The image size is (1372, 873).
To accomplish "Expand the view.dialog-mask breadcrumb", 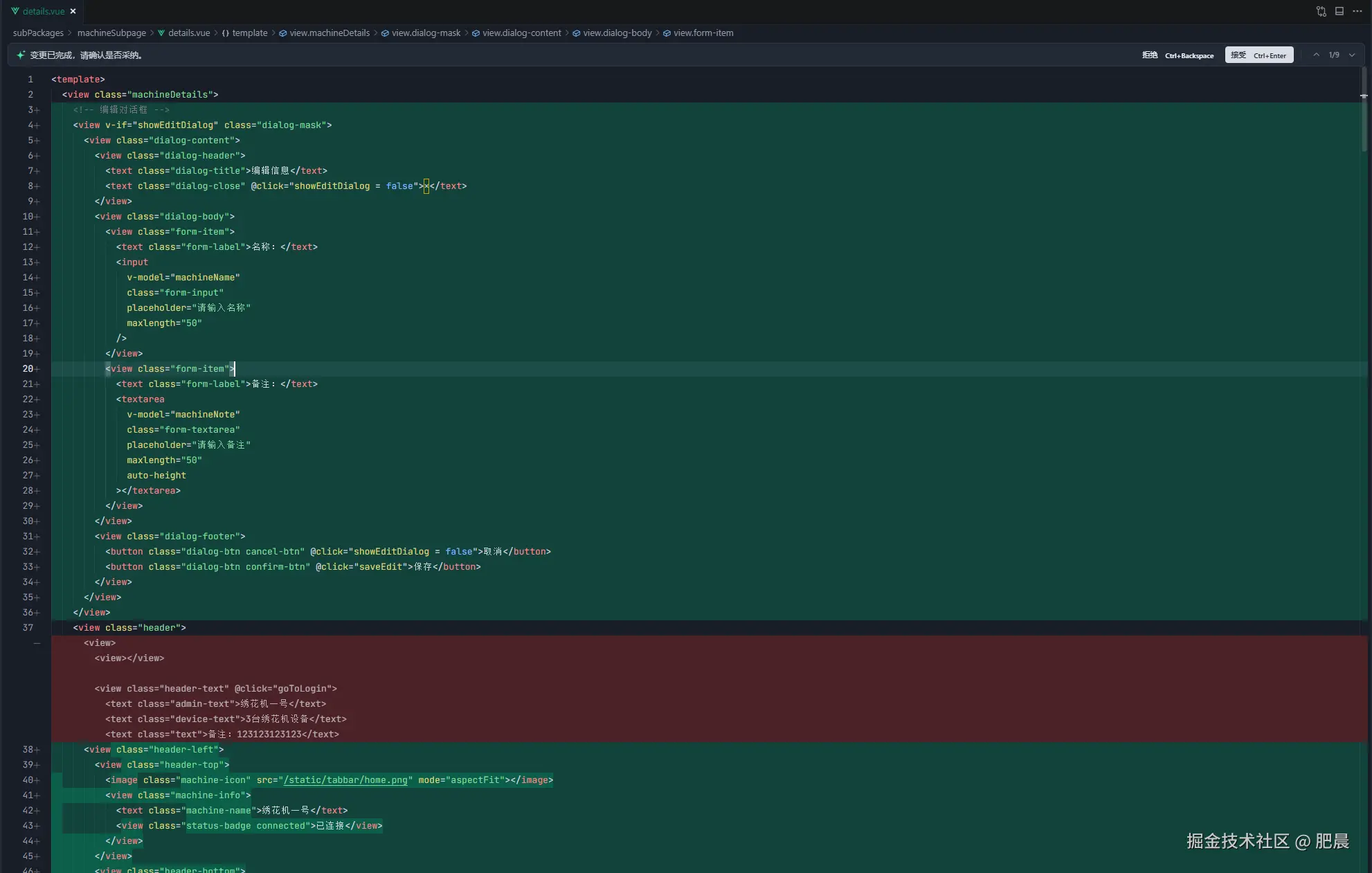I will click(426, 33).
